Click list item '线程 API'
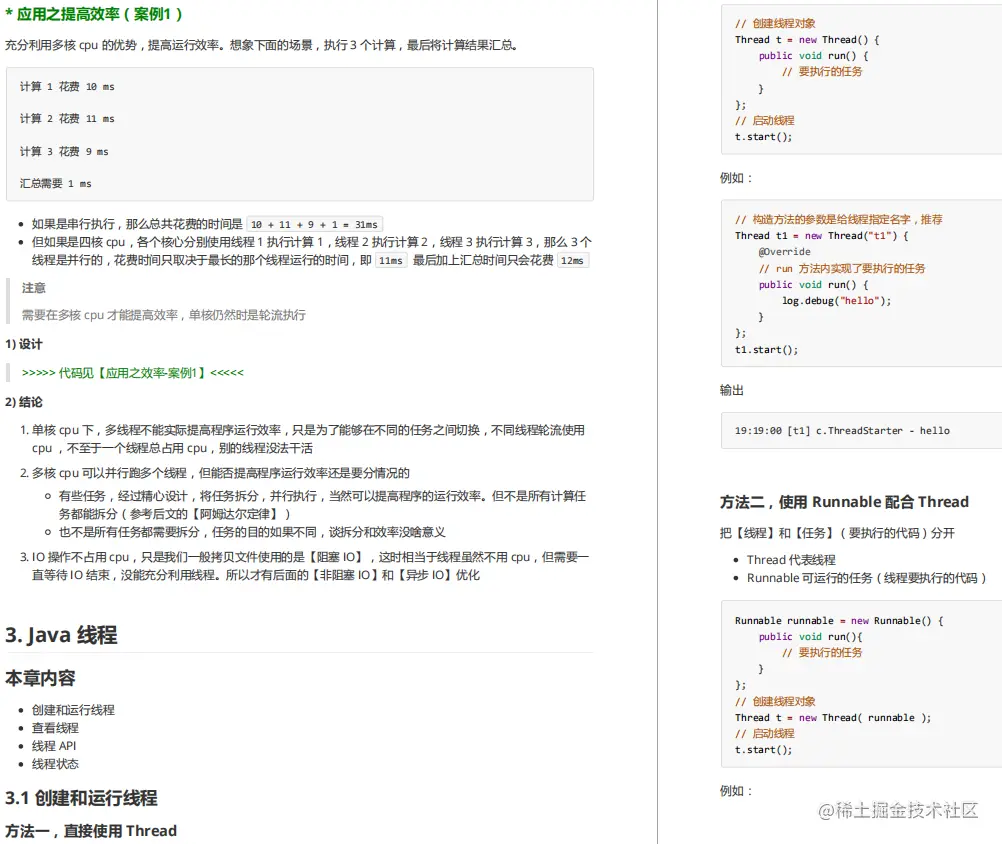1002x844 pixels. (x=54, y=746)
